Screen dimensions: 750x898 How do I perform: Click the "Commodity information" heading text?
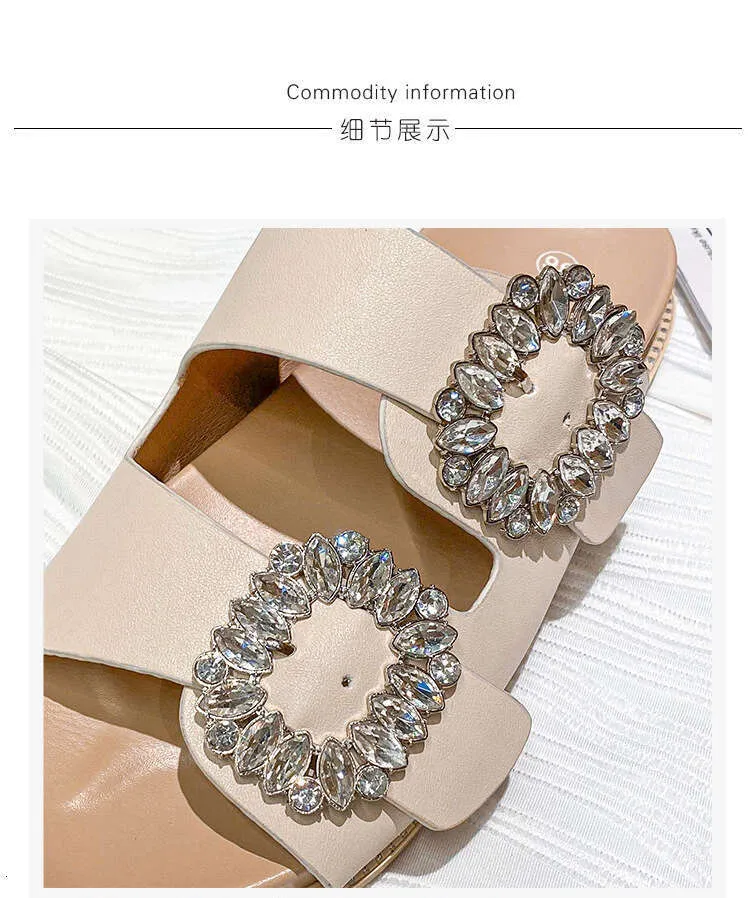point(401,92)
